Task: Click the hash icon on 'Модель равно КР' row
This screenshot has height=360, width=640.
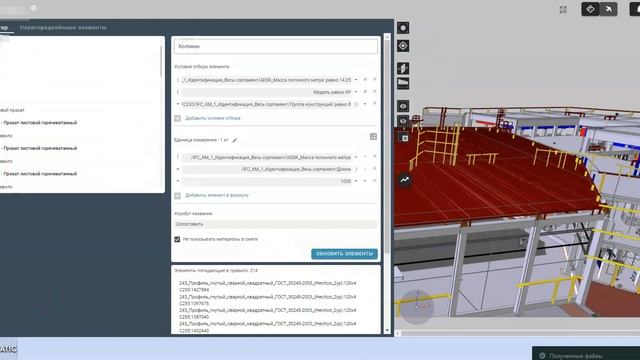Action: (x=365, y=92)
